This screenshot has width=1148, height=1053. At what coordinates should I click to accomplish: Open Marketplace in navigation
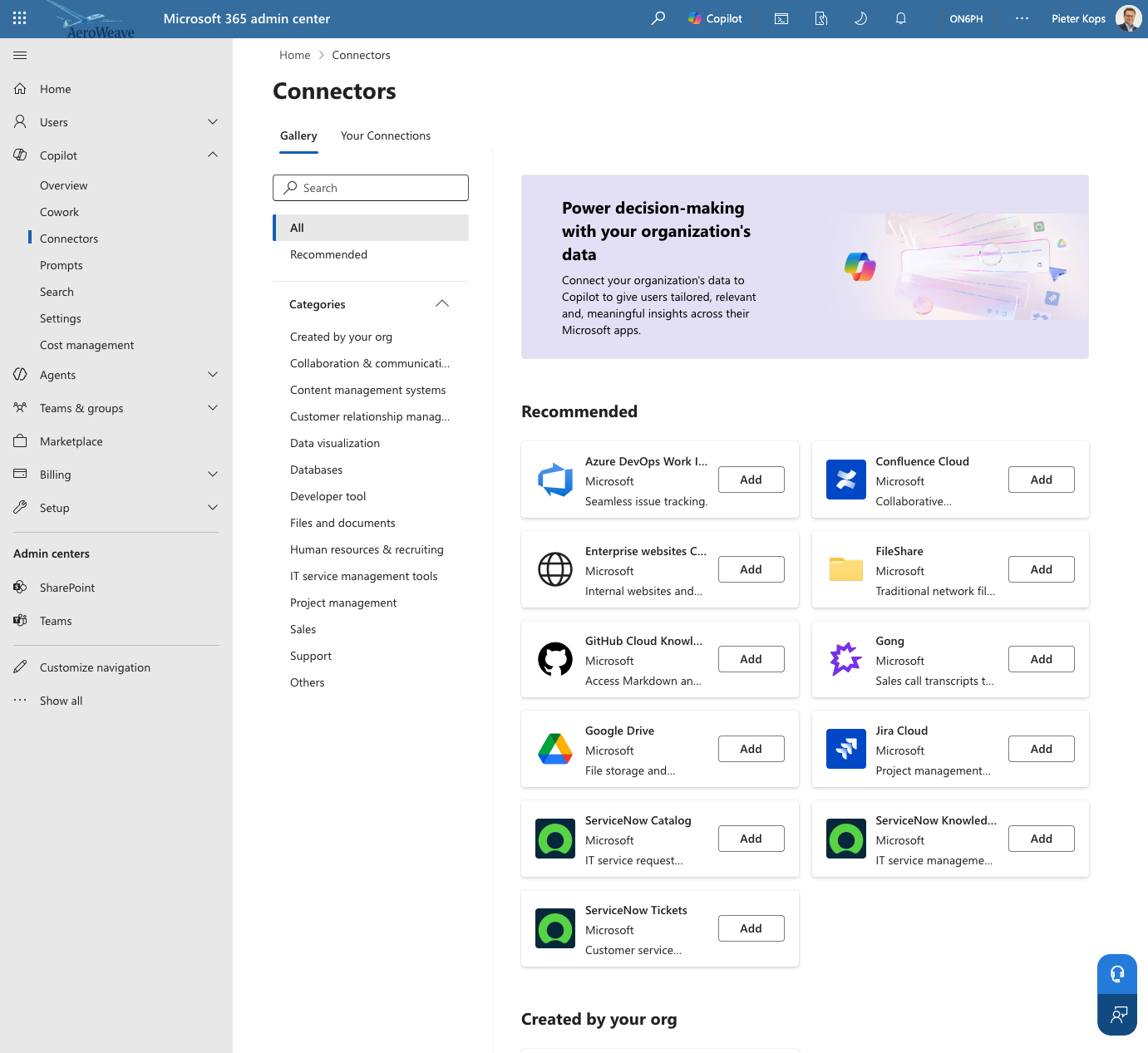(71, 441)
